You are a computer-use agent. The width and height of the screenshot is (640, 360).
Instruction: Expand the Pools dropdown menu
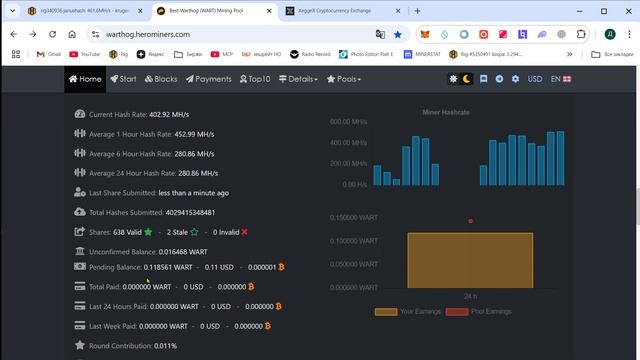(x=344, y=79)
